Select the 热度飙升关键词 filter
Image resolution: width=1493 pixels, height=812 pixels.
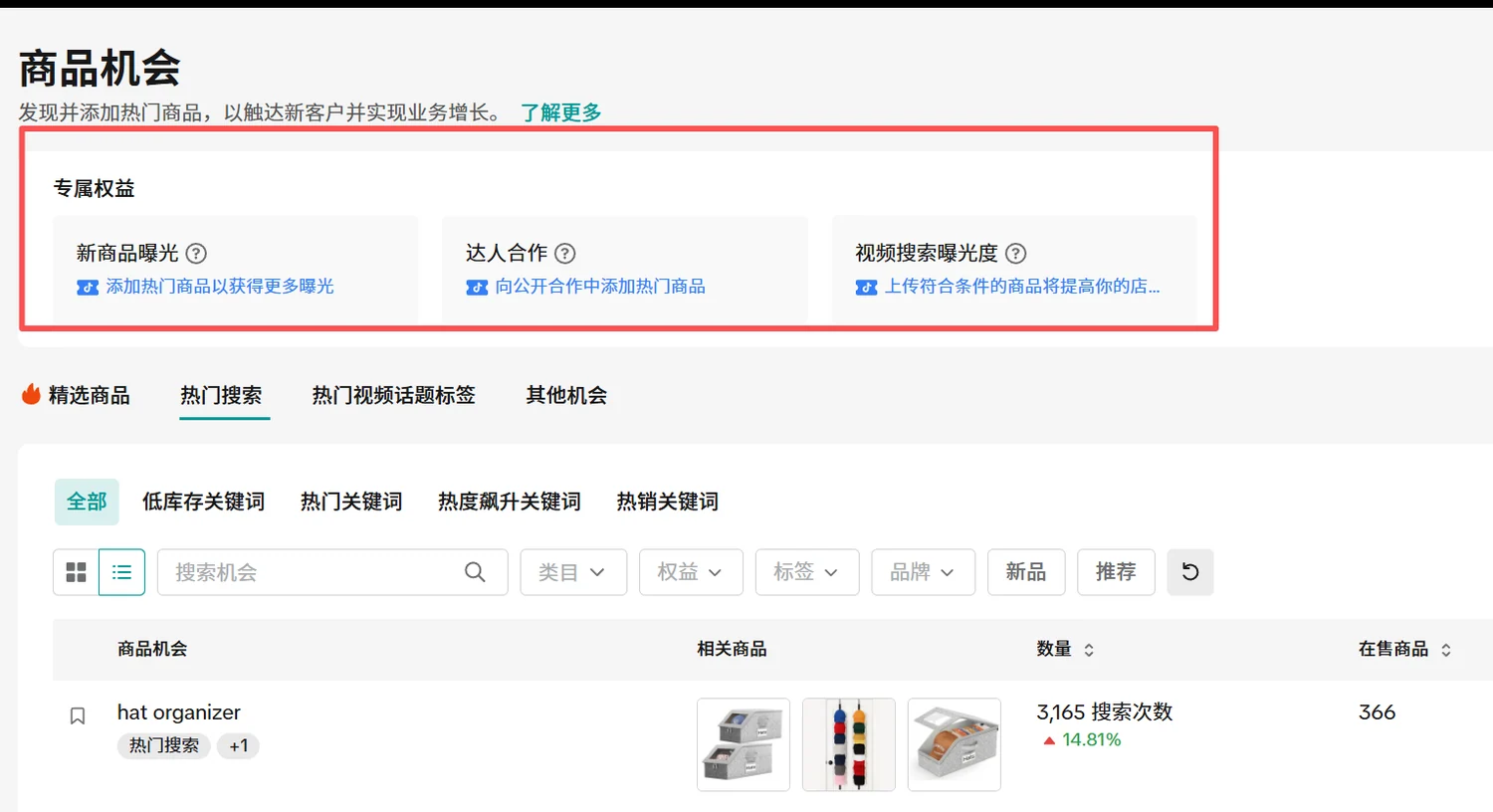coord(510,502)
